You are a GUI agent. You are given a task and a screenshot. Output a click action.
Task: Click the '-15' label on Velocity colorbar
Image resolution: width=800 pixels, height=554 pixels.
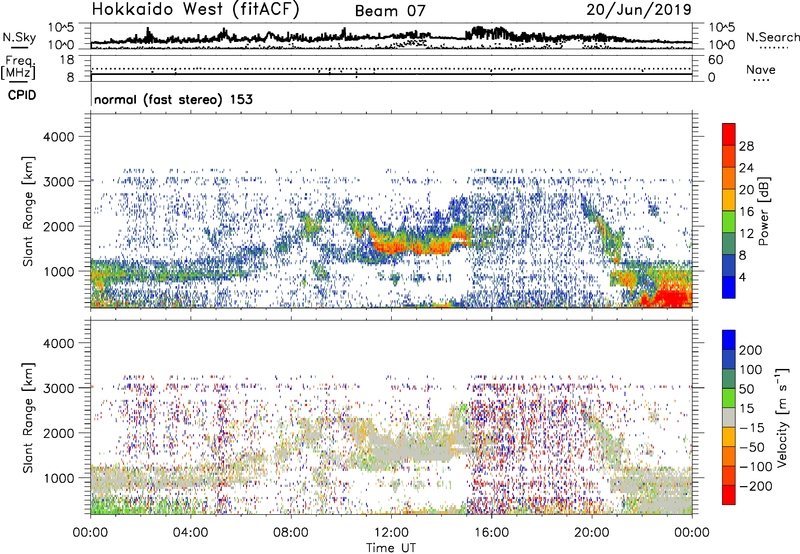click(x=751, y=428)
